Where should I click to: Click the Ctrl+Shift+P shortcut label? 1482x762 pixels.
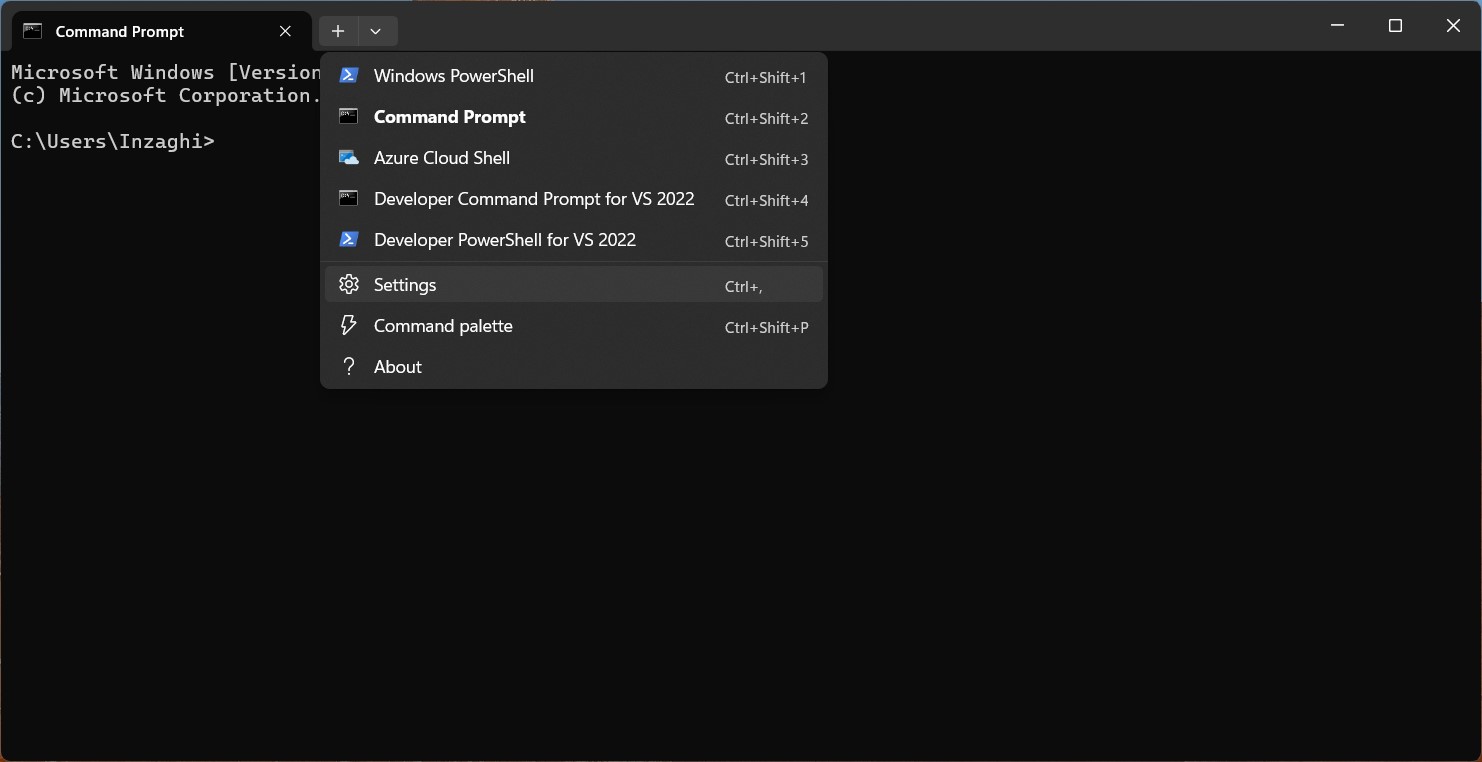(x=766, y=327)
